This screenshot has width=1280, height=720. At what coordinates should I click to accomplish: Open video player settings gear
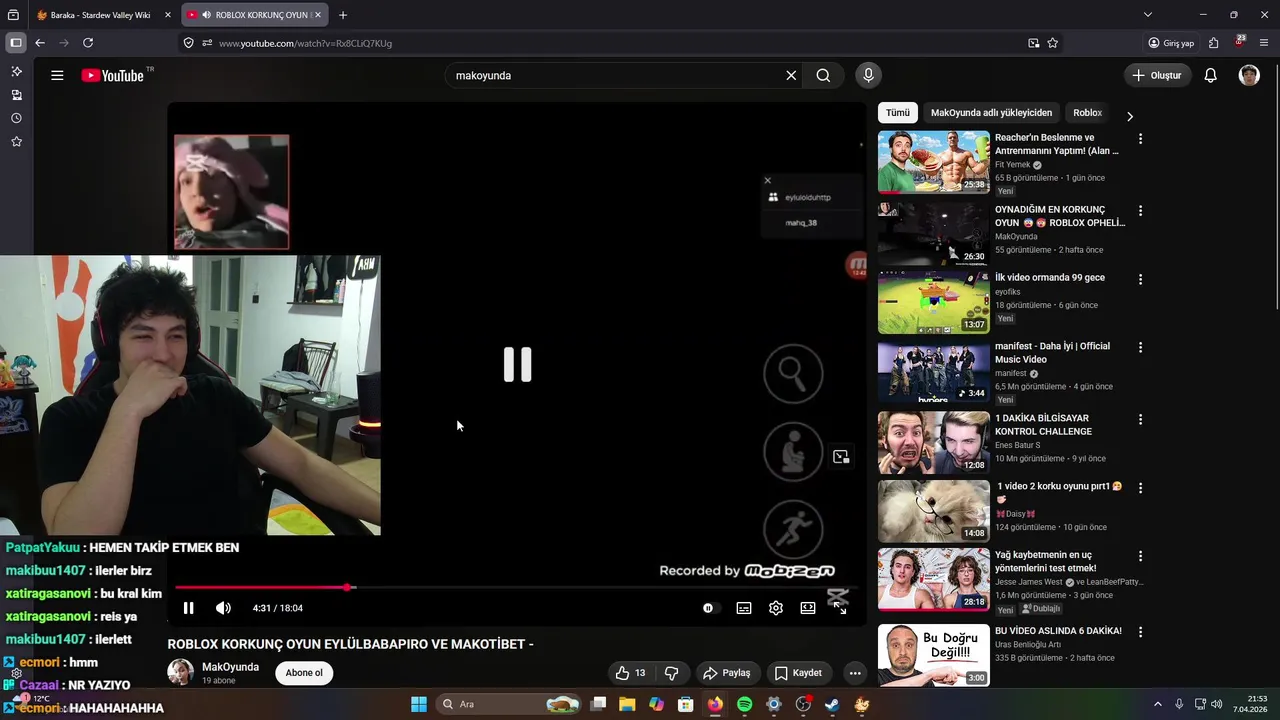point(776,608)
